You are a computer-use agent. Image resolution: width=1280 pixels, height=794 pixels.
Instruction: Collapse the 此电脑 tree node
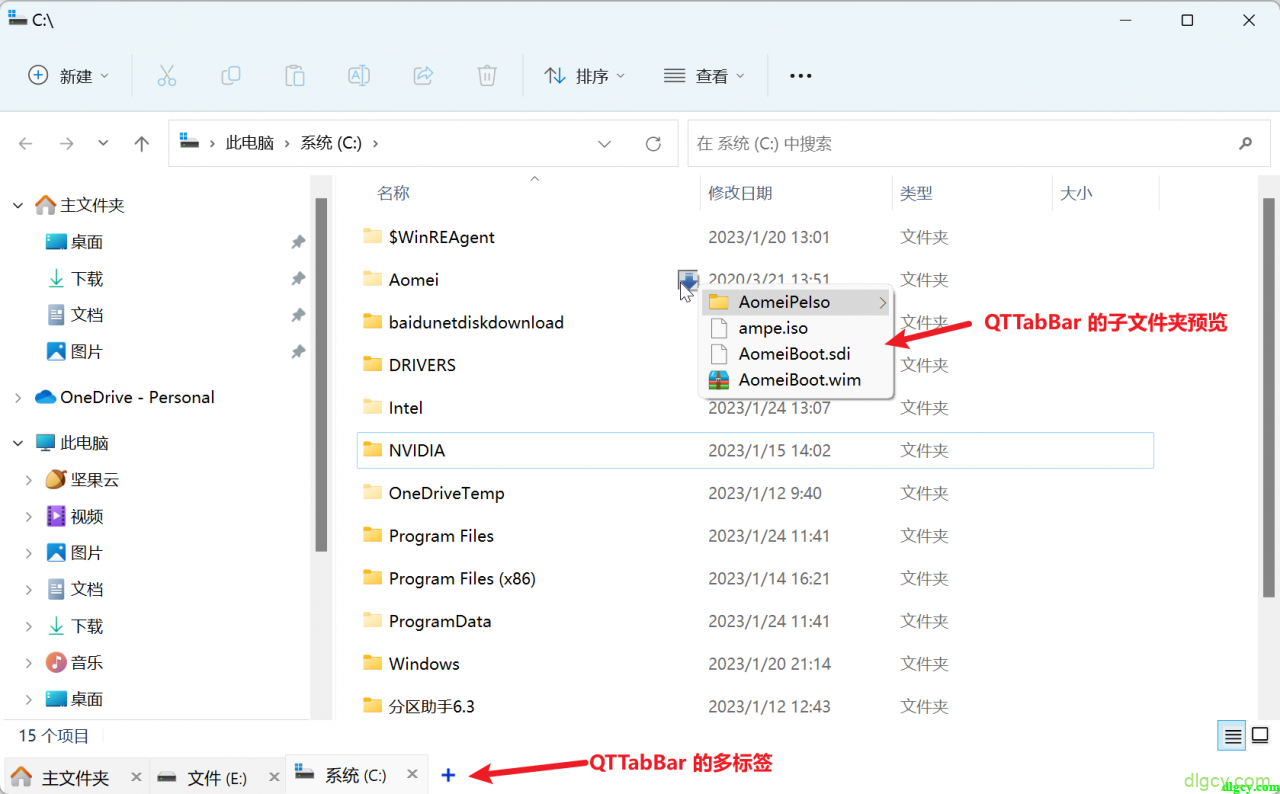[x=18, y=443]
